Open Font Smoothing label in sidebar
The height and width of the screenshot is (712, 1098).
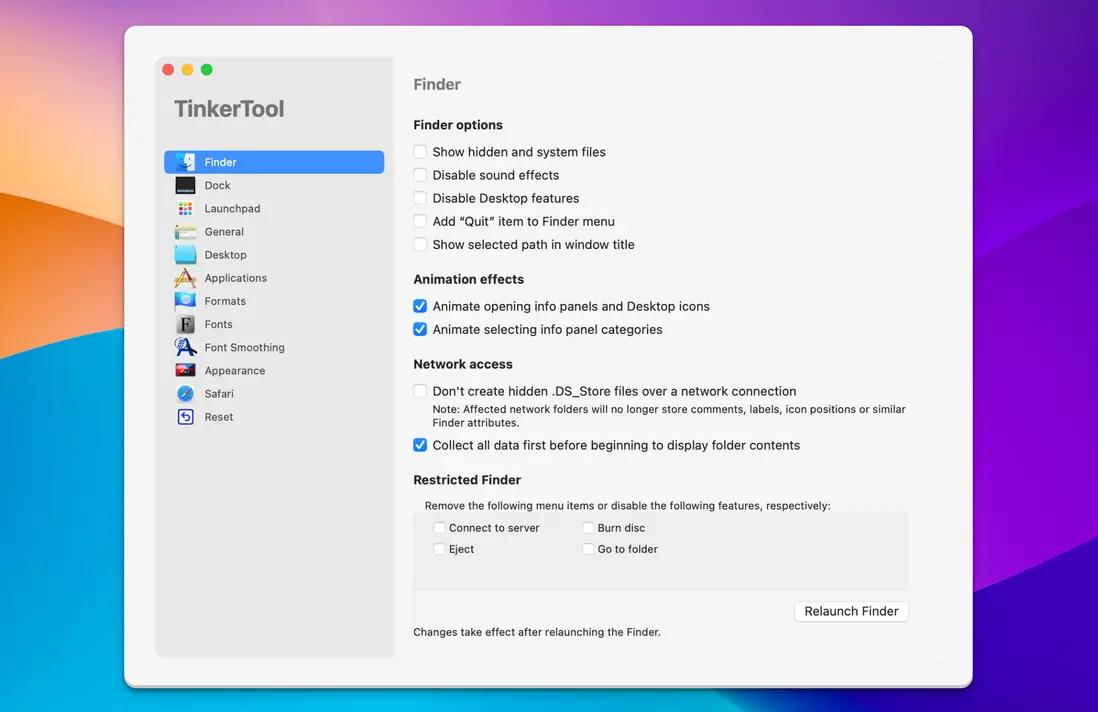point(244,347)
